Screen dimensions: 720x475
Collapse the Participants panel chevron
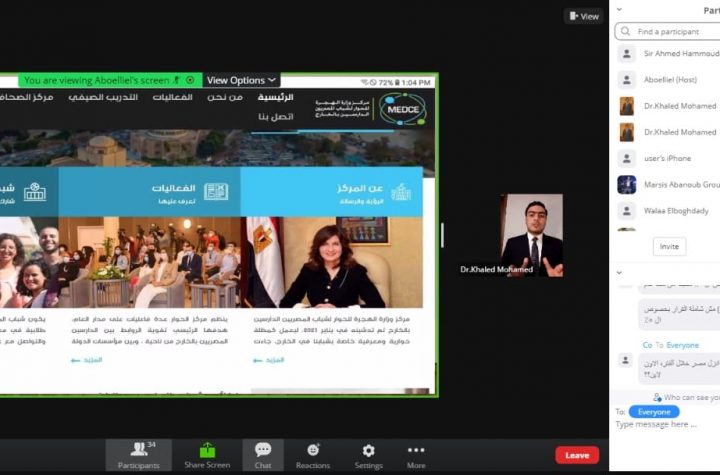click(620, 10)
